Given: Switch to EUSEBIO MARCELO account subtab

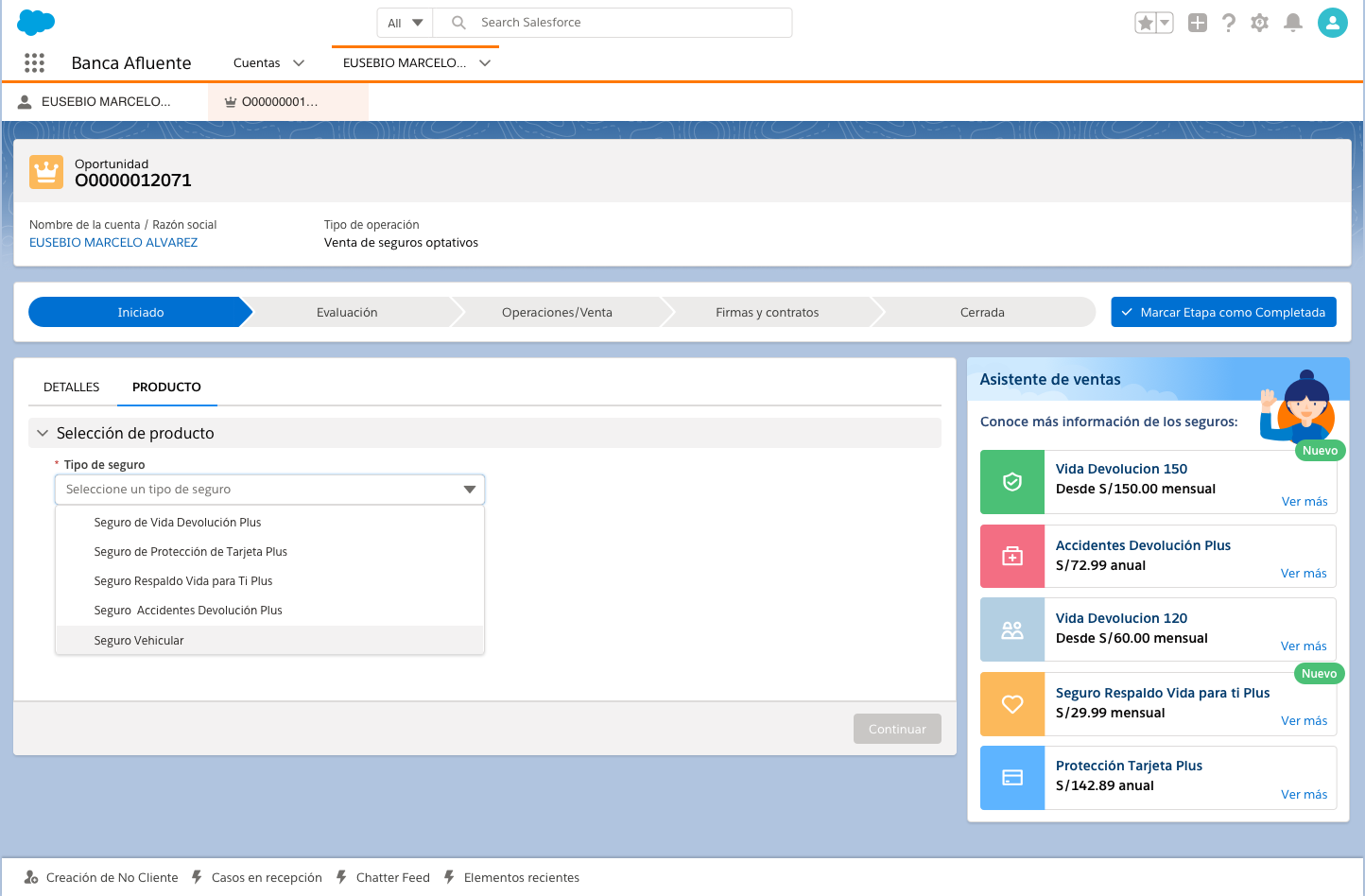Looking at the screenshot, I should click(x=105, y=101).
